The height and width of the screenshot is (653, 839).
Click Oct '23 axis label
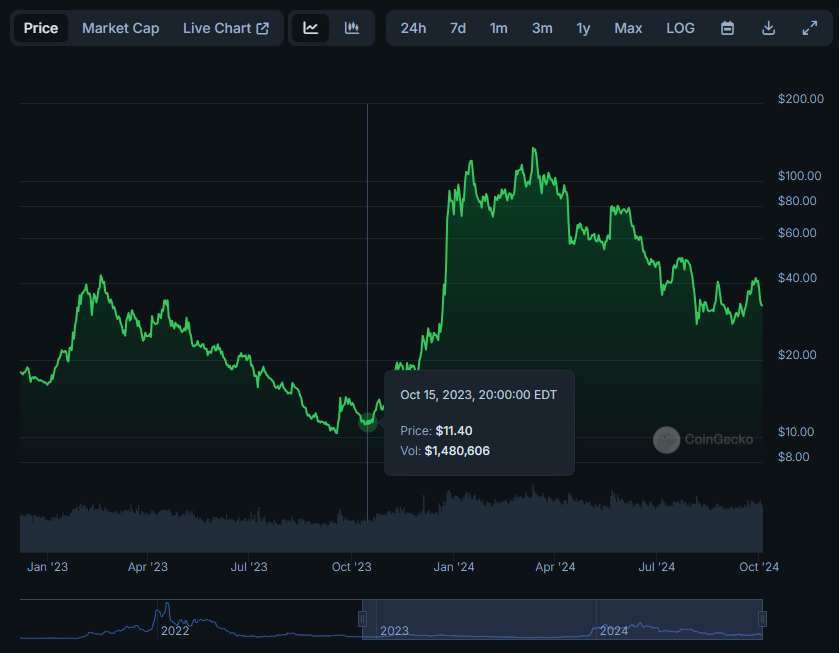(352, 567)
